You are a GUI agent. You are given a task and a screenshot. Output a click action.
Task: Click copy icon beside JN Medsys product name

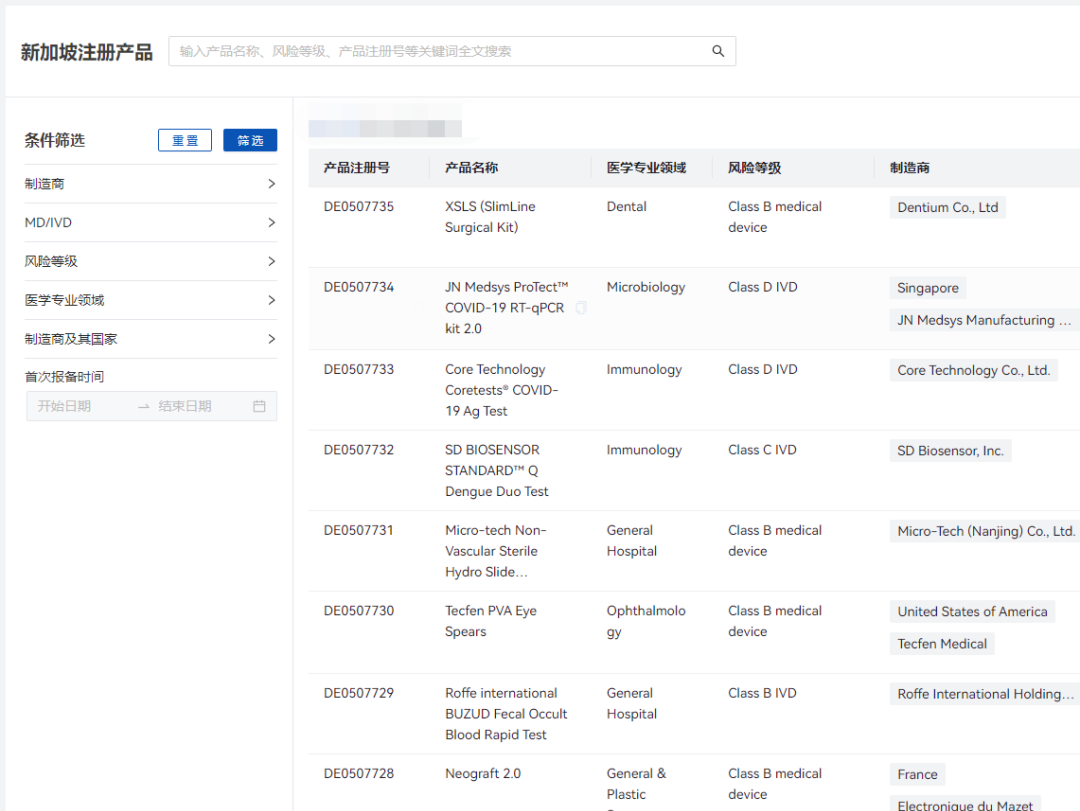click(x=581, y=307)
